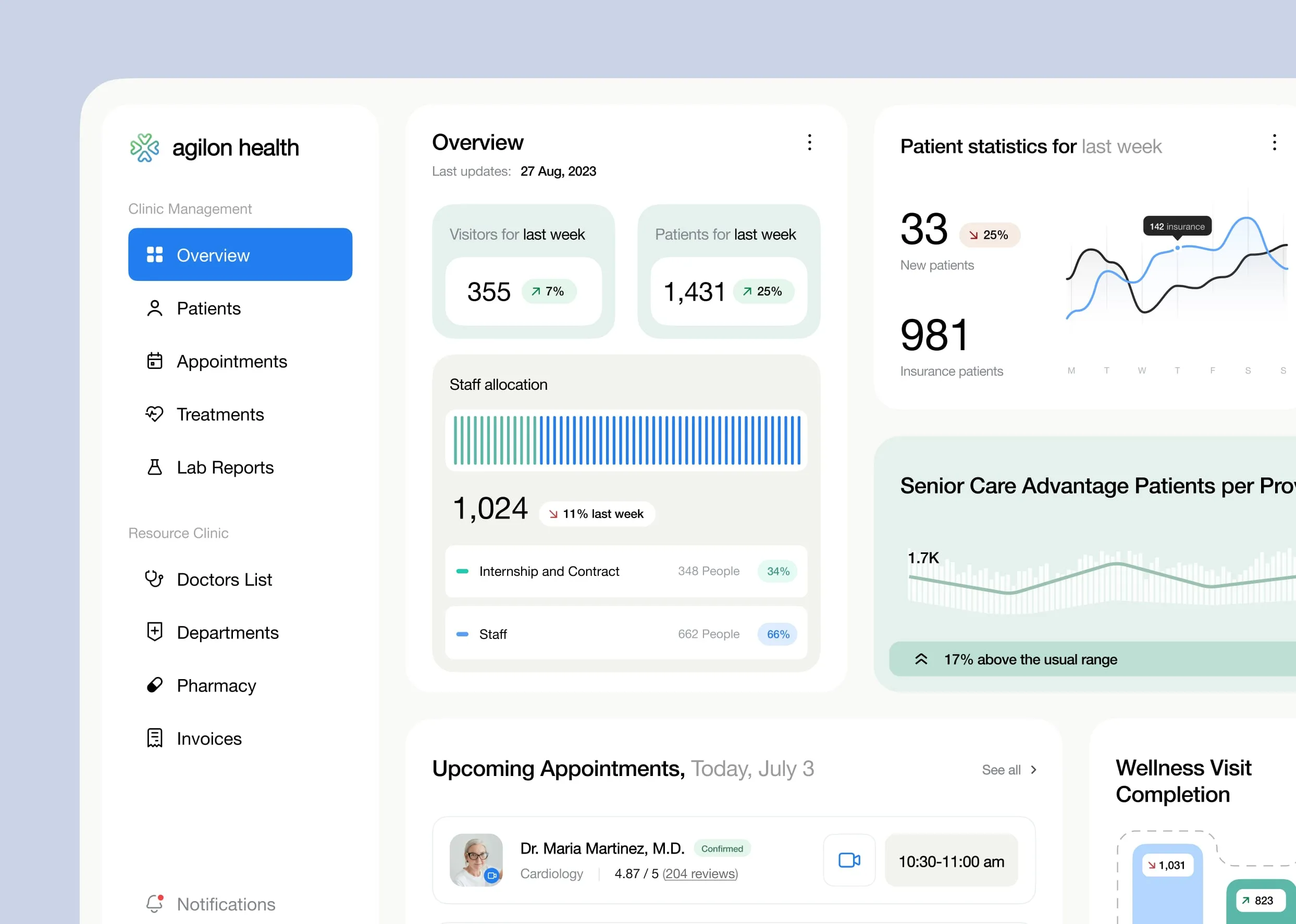Open Lab Reports page
The width and height of the screenshot is (1296, 924).
point(240,466)
